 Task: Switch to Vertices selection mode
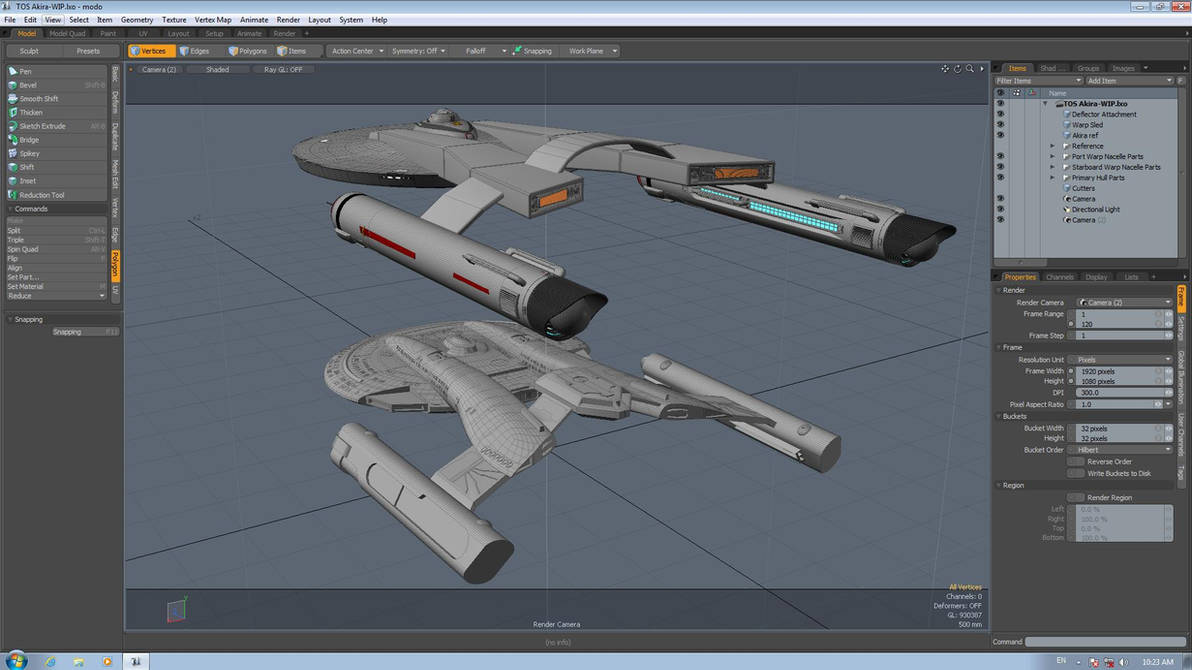tap(151, 51)
